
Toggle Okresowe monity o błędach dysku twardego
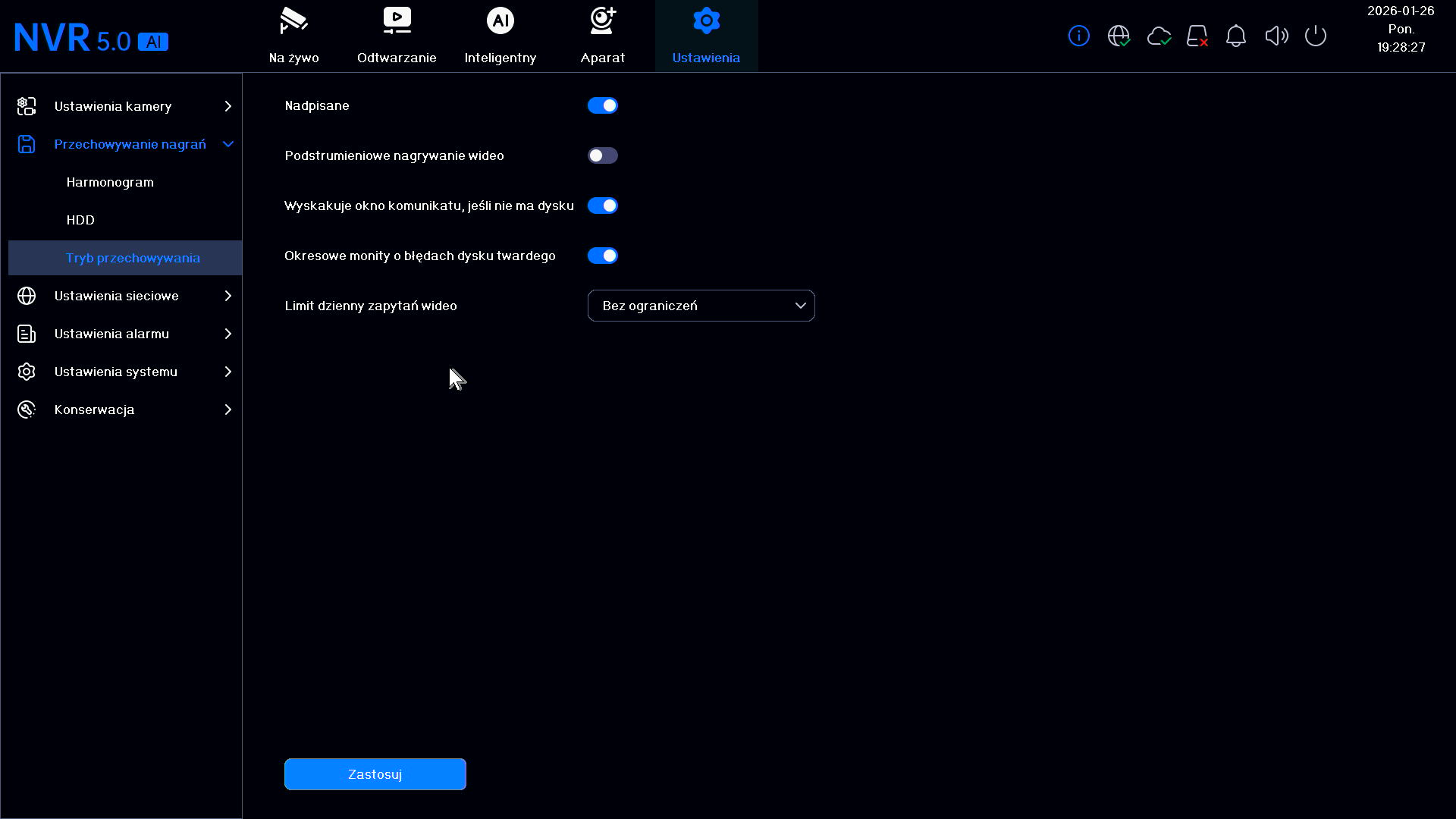603,256
